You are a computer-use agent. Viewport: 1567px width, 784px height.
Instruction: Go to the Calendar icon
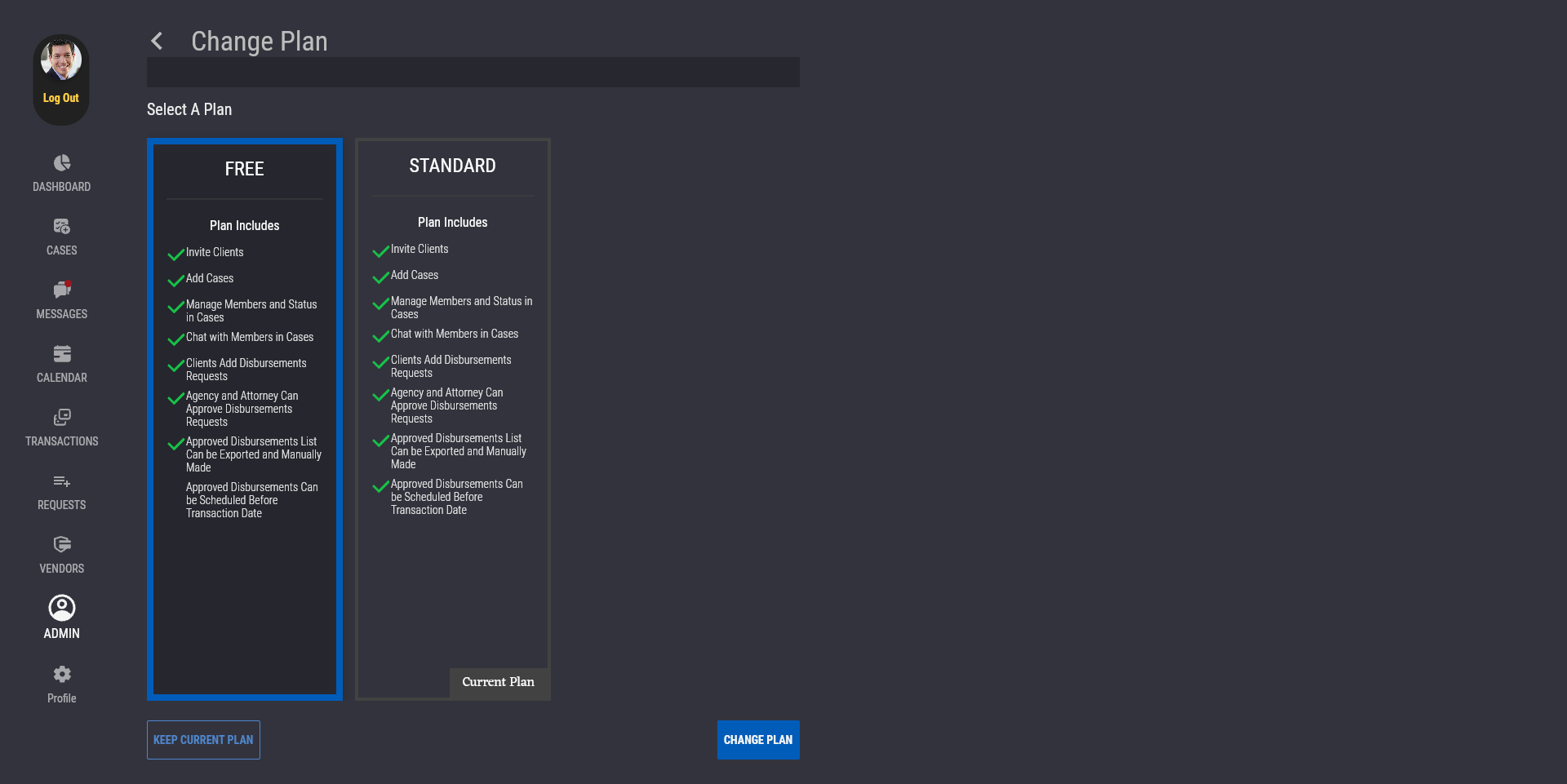point(62,354)
